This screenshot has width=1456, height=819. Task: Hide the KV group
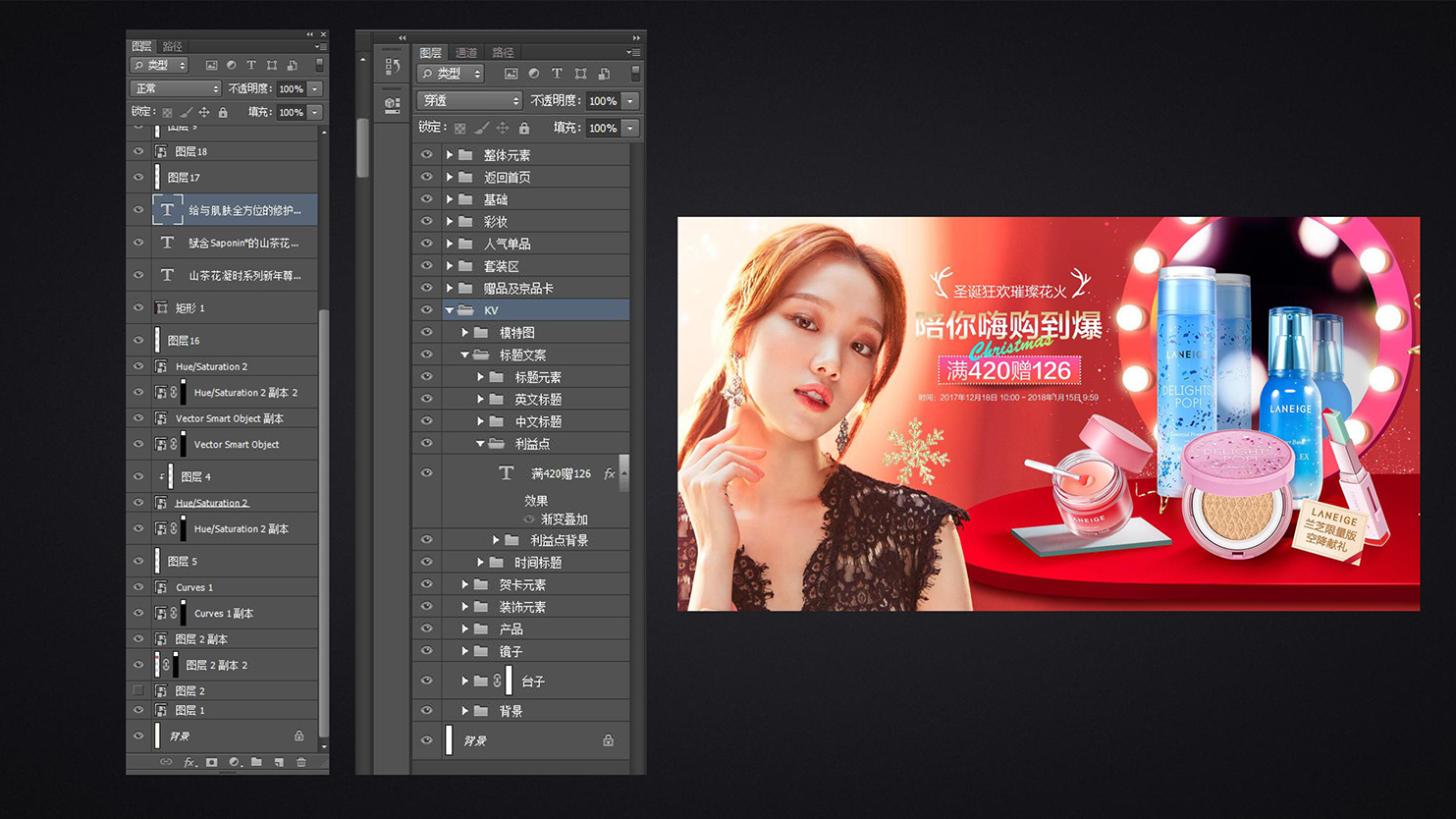point(426,310)
